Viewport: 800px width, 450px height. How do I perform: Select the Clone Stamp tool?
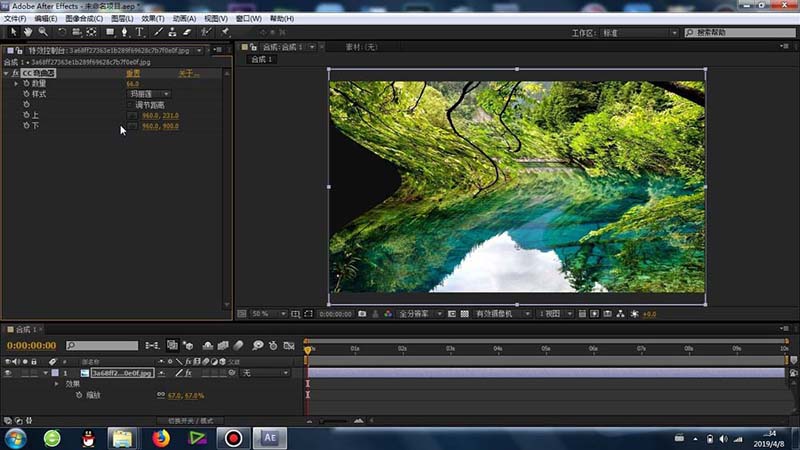[x=174, y=32]
